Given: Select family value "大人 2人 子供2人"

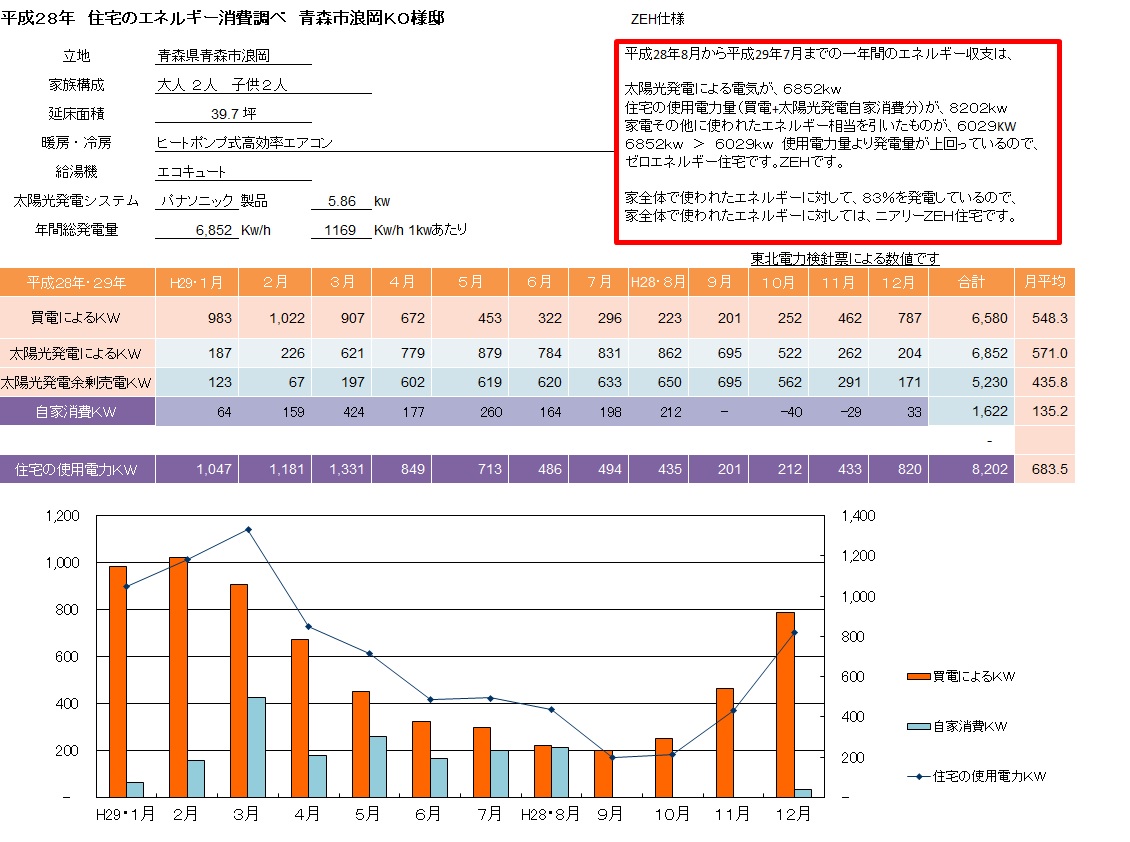Looking at the screenshot, I should pos(223,85).
